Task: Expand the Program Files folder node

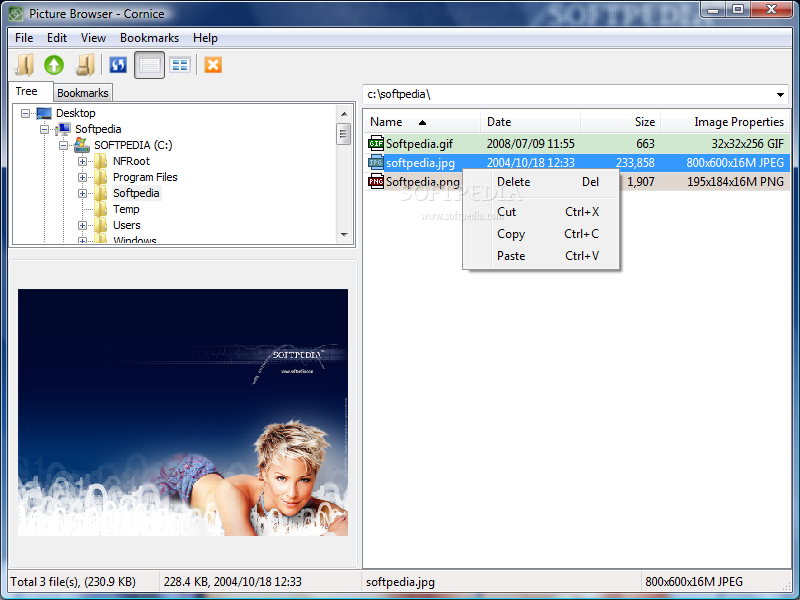Action: [82, 177]
